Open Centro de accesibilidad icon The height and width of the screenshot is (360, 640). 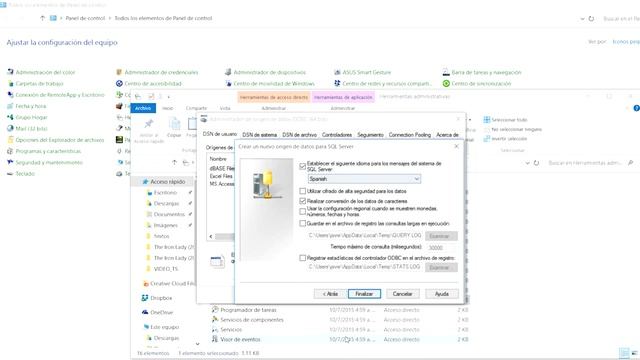(119, 84)
